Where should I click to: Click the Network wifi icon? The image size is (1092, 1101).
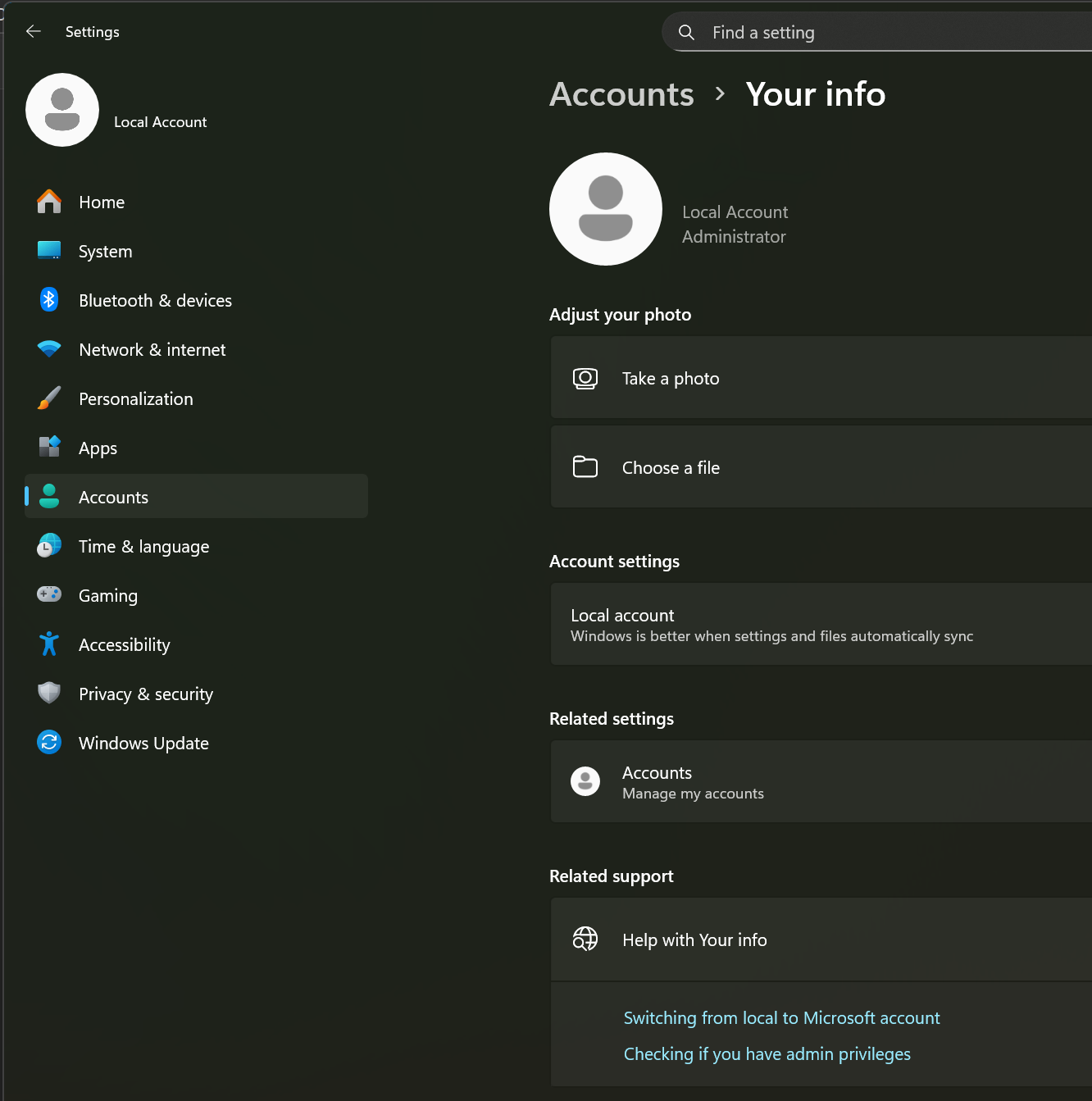49,349
